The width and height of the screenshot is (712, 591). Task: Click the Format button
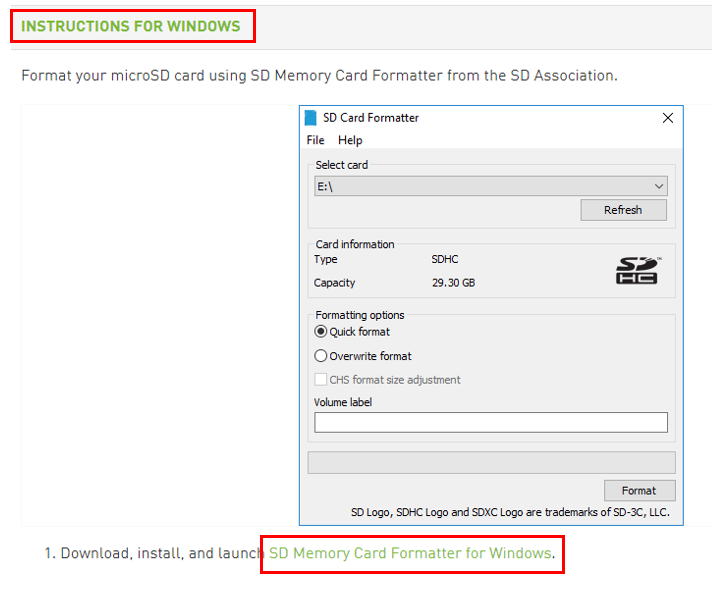tap(639, 491)
